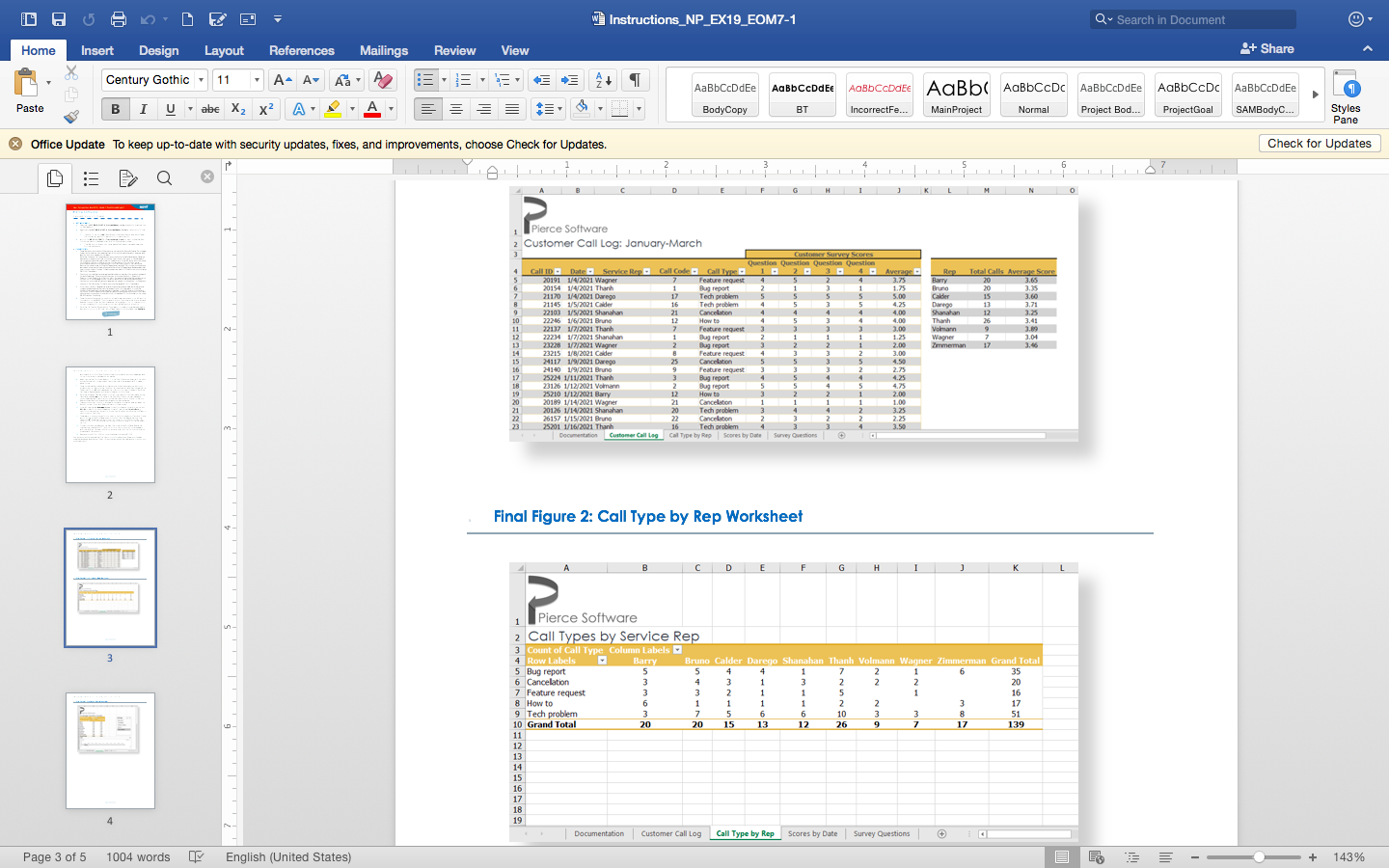Apply the yellow text highlight color
This screenshot has height=868, width=1389.
coord(333,109)
